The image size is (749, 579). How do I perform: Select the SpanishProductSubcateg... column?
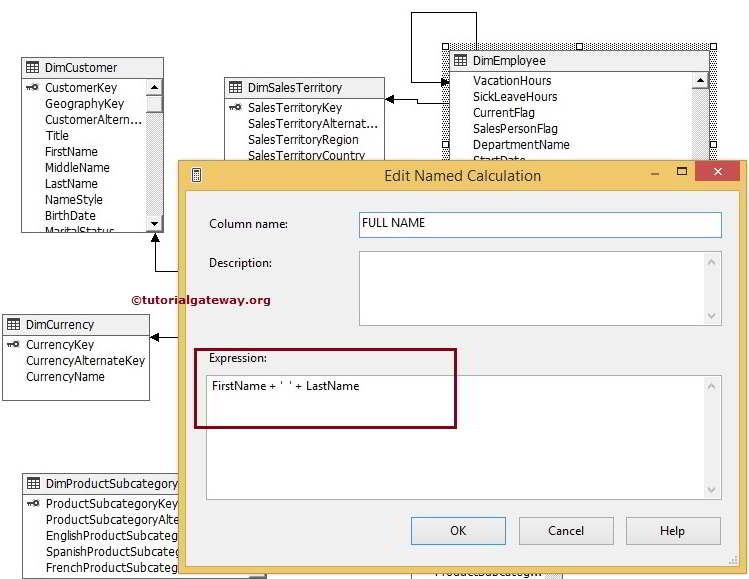pyautogui.click(x=112, y=551)
